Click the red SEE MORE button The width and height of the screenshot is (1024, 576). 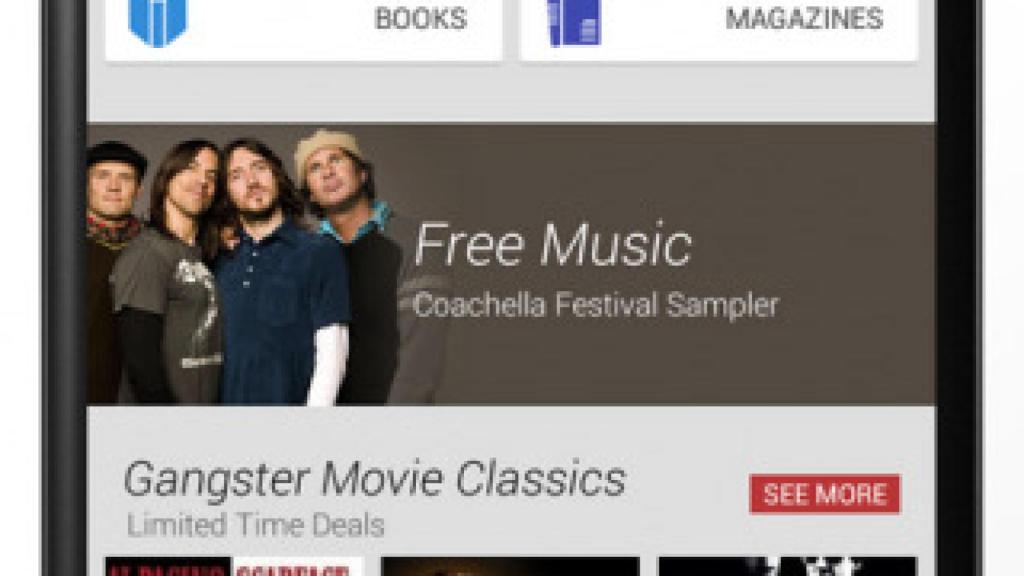tap(825, 494)
